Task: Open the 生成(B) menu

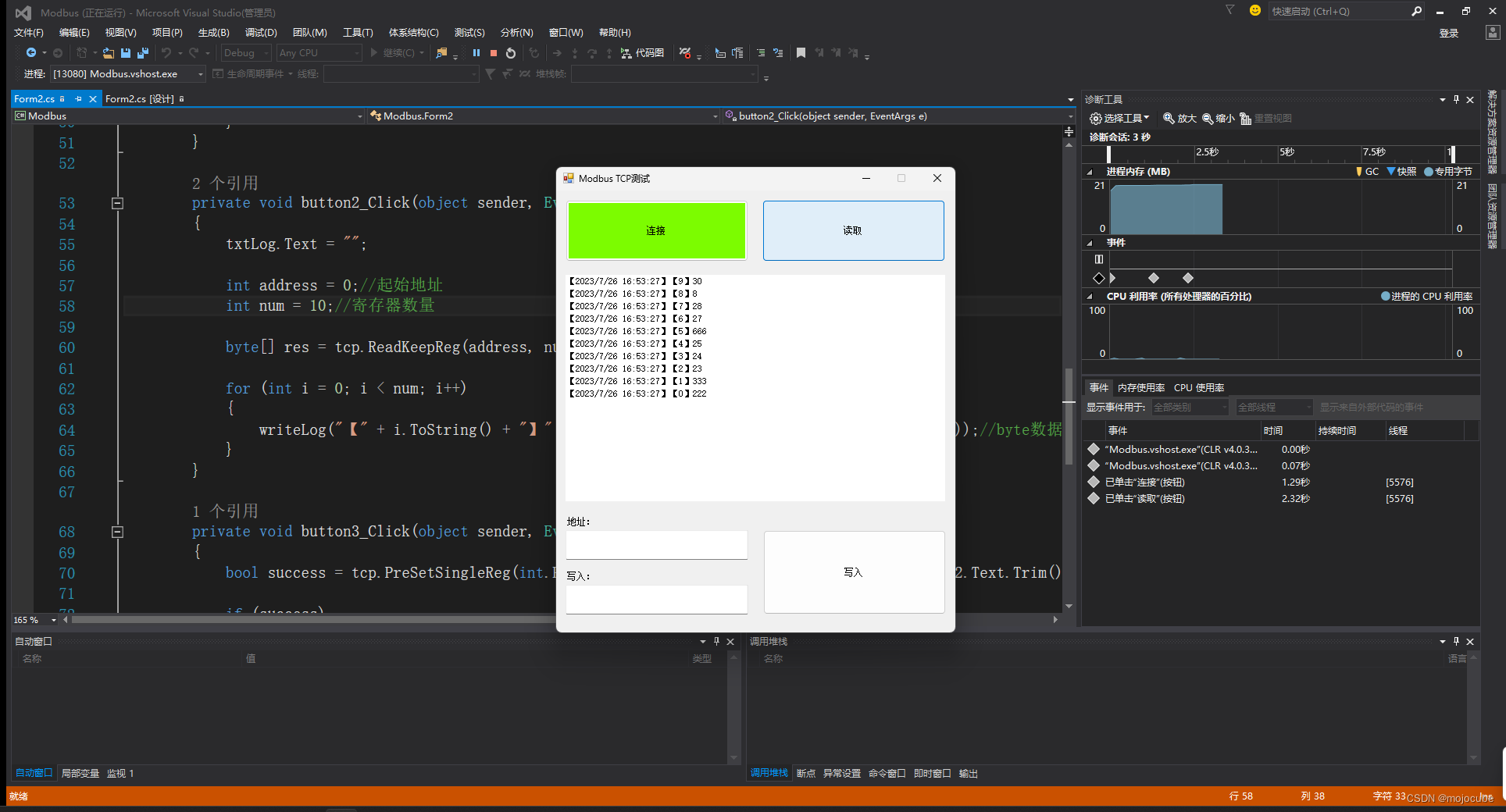Action: tap(214, 33)
